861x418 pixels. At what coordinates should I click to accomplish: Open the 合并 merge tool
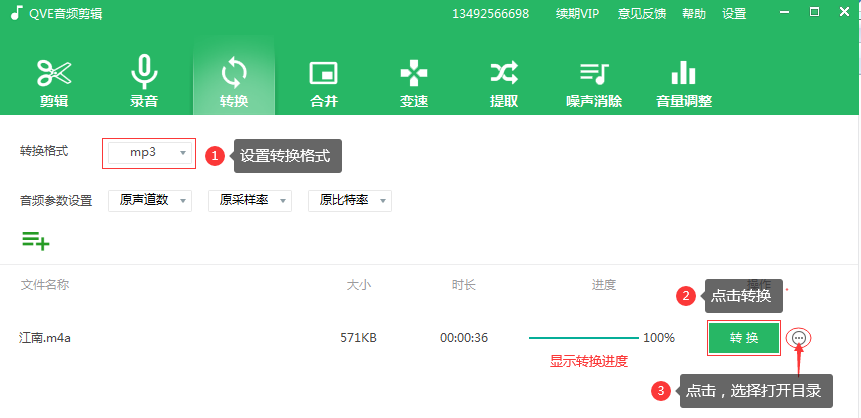coord(323,82)
